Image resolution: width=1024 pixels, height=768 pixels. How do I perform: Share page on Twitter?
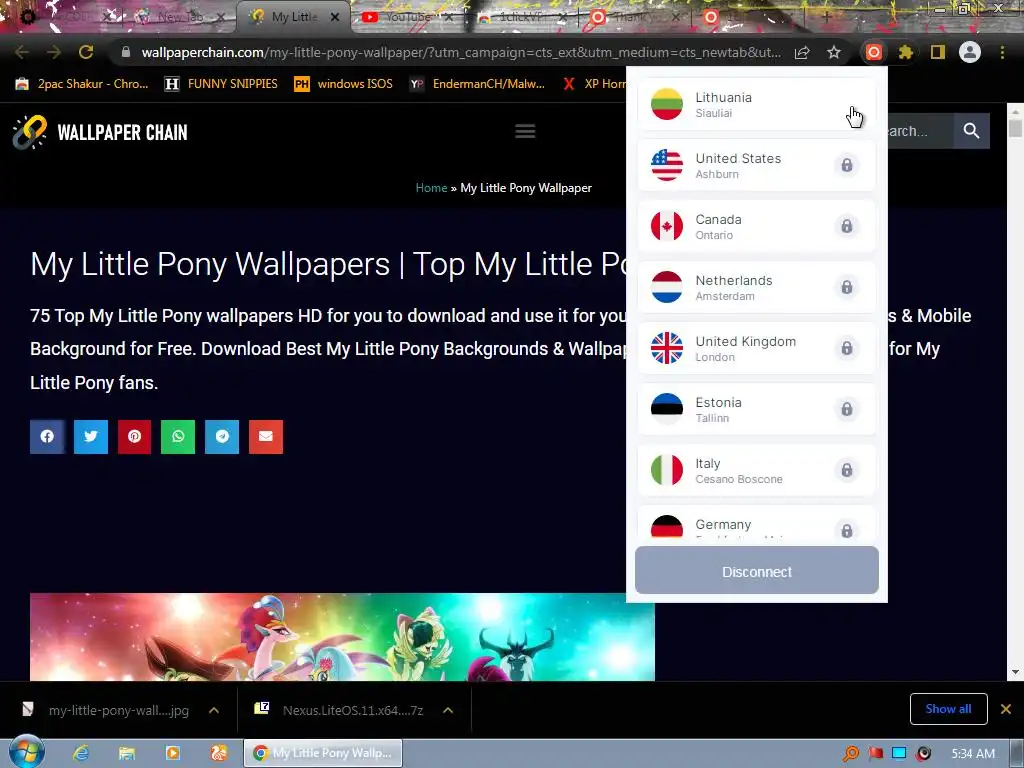coord(91,436)
